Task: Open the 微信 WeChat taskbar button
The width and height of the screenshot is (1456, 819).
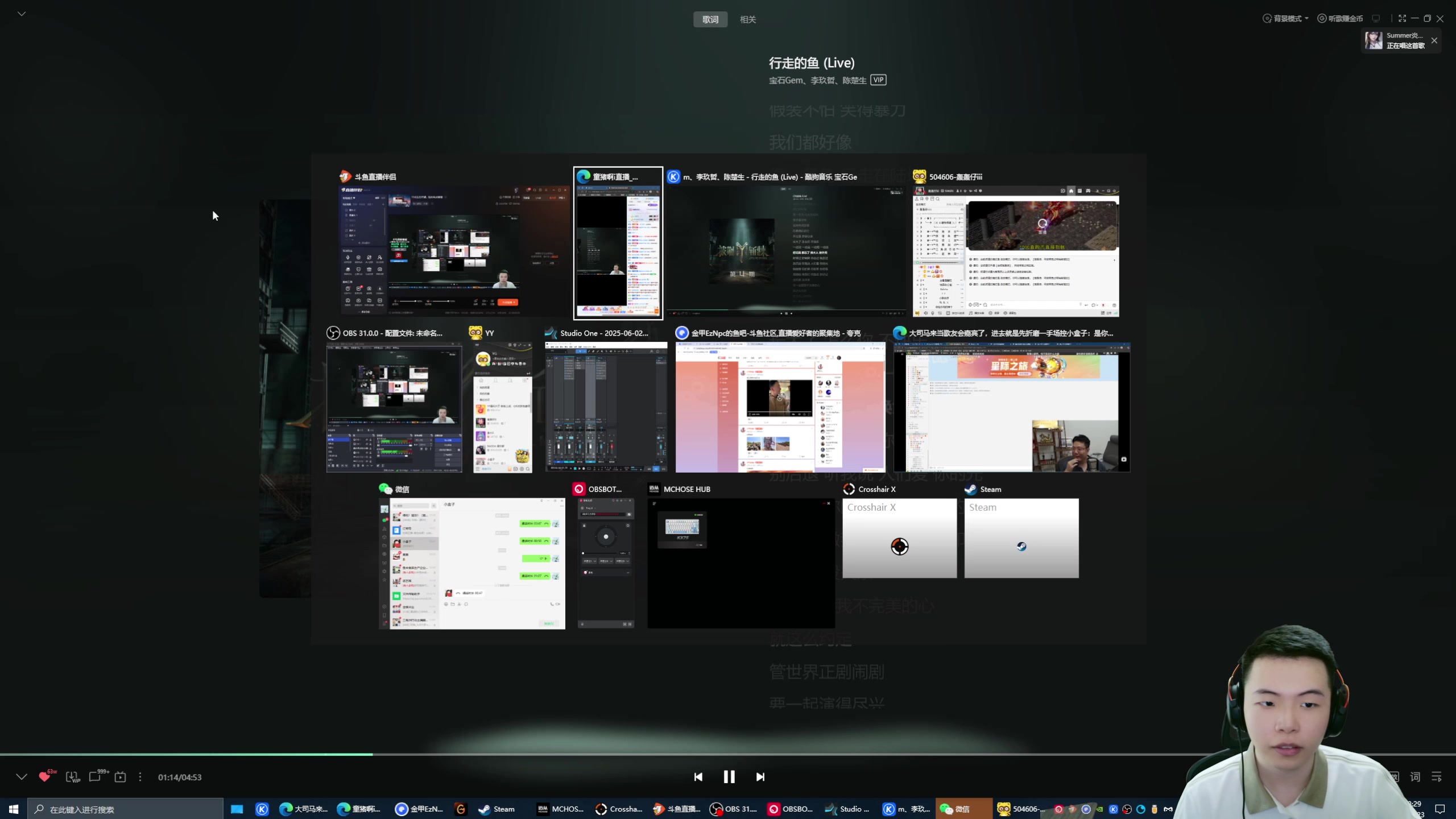Action: (x=963, y=809)
